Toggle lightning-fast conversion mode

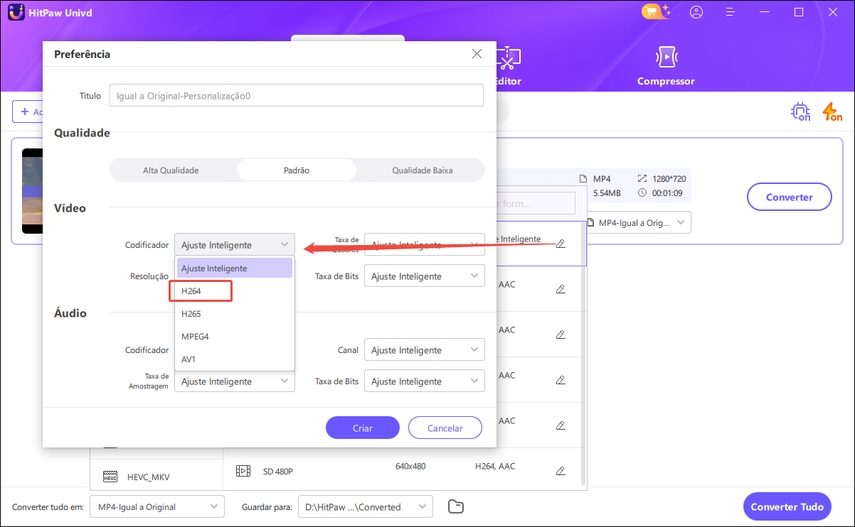832,112
